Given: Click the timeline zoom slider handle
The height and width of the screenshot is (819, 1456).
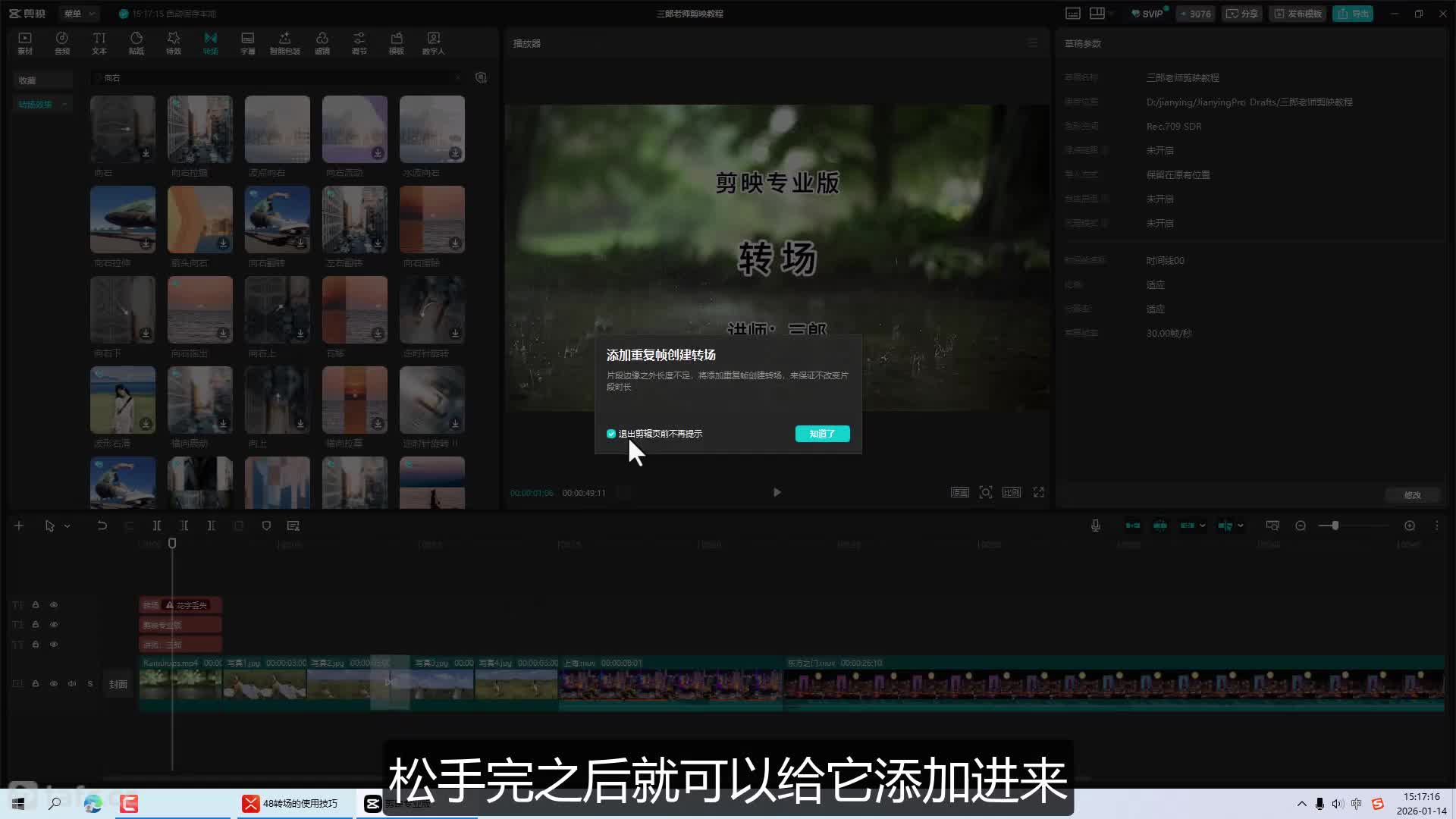Looking at the screenshot, I should click(x=1335, y=526).
